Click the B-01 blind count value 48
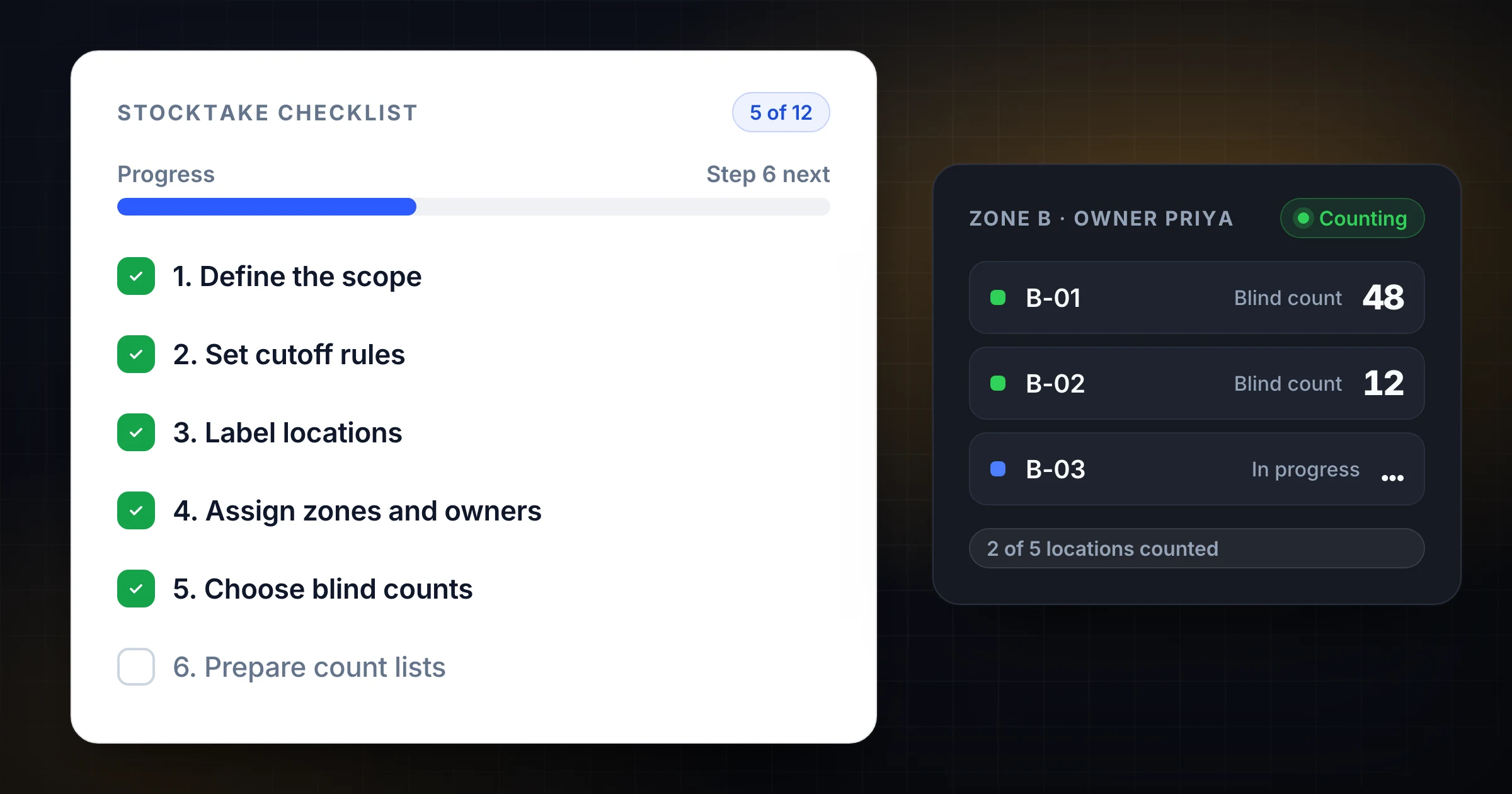1512x794 pixels. (x=1383, y=297)
